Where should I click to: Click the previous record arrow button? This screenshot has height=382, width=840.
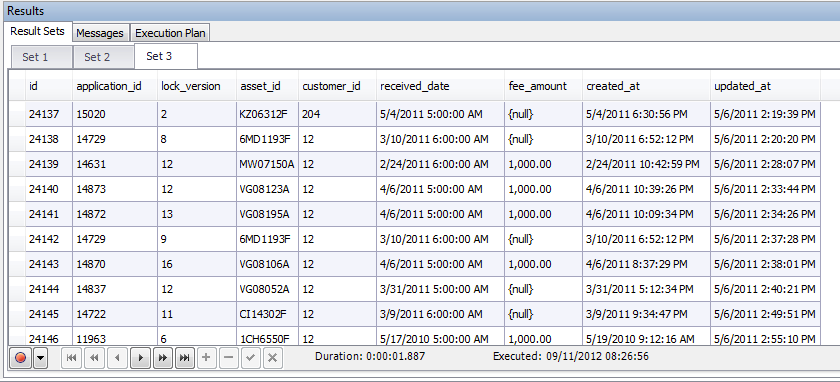click(x=117, y=358)
